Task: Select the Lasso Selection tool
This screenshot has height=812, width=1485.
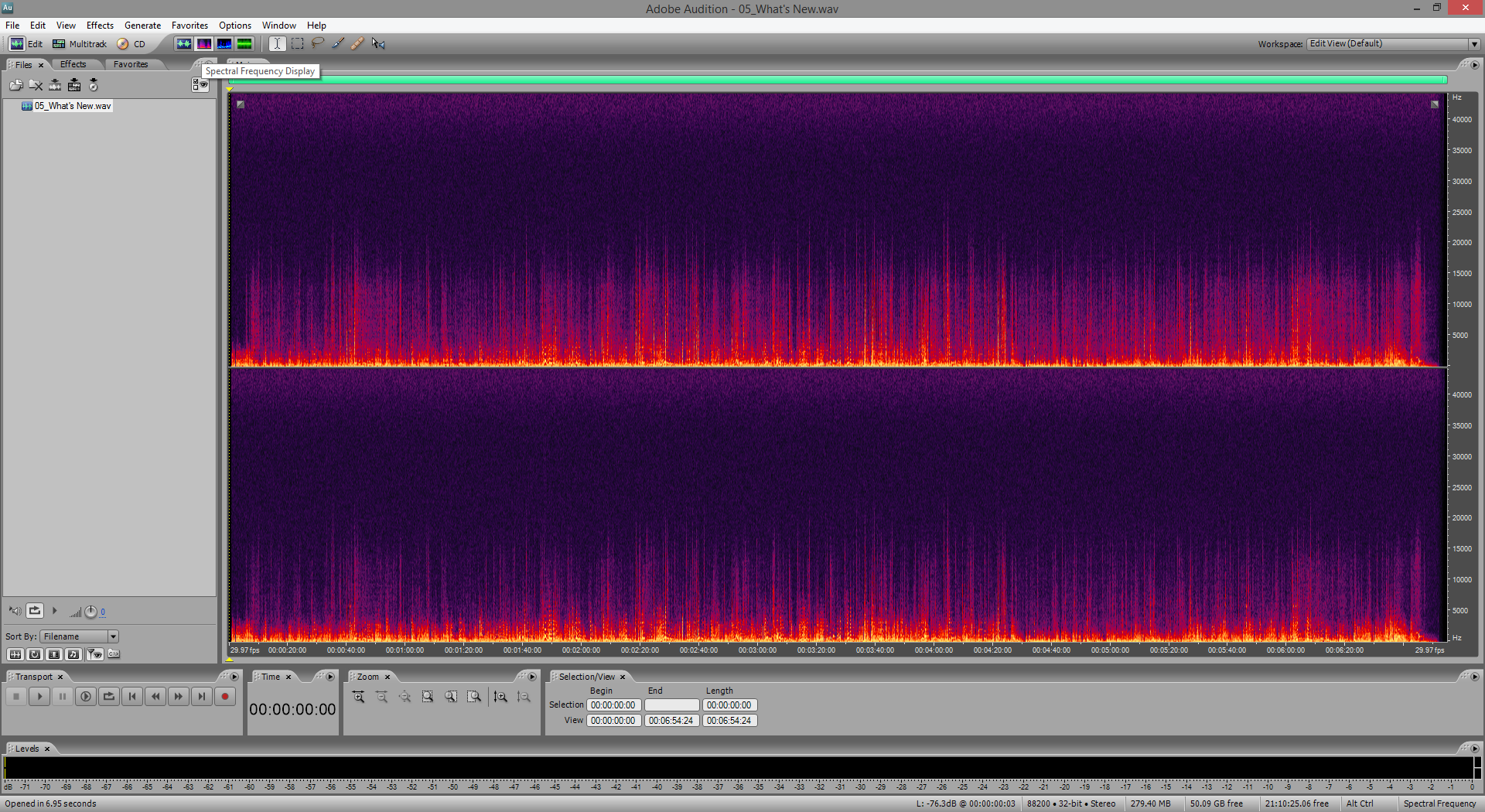Action: (318, 44)
